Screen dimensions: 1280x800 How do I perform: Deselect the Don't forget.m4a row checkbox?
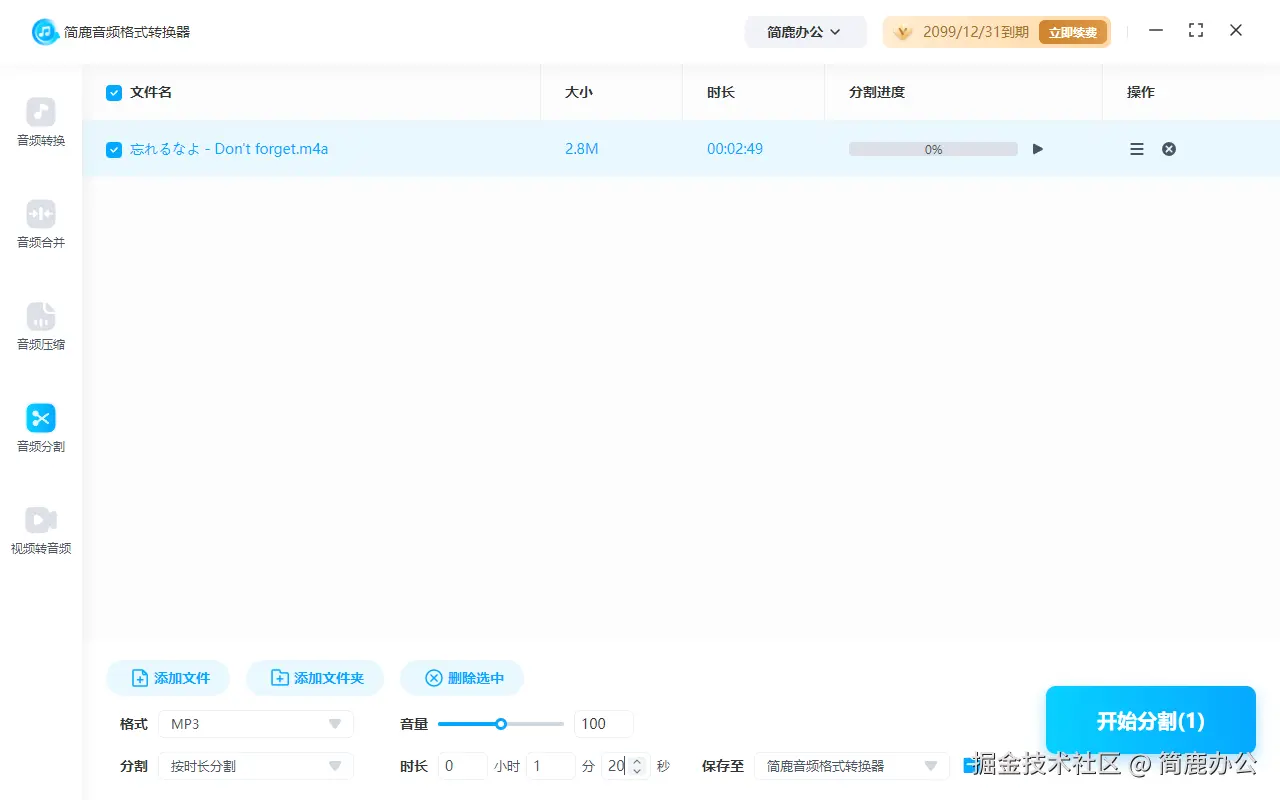pos(113,148)
